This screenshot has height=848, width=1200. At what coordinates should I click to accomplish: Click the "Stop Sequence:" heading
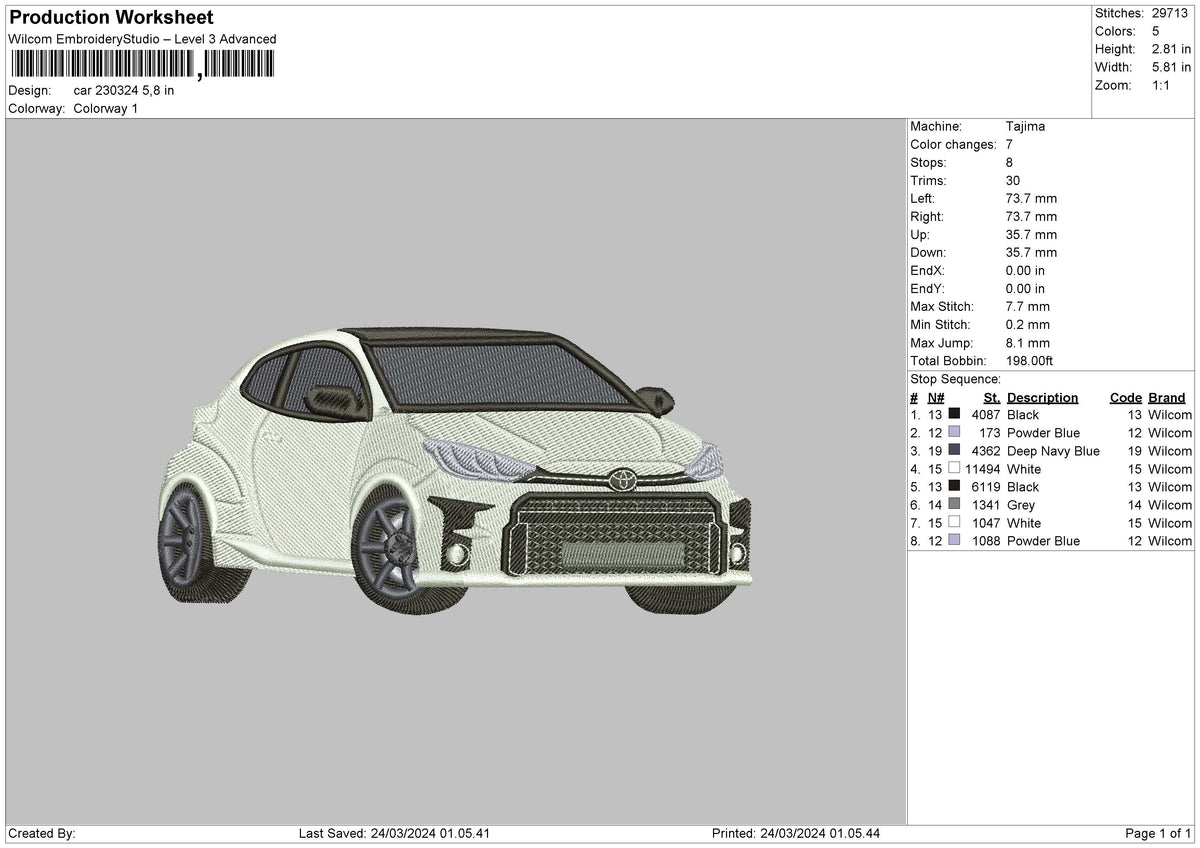click(955, 379)
